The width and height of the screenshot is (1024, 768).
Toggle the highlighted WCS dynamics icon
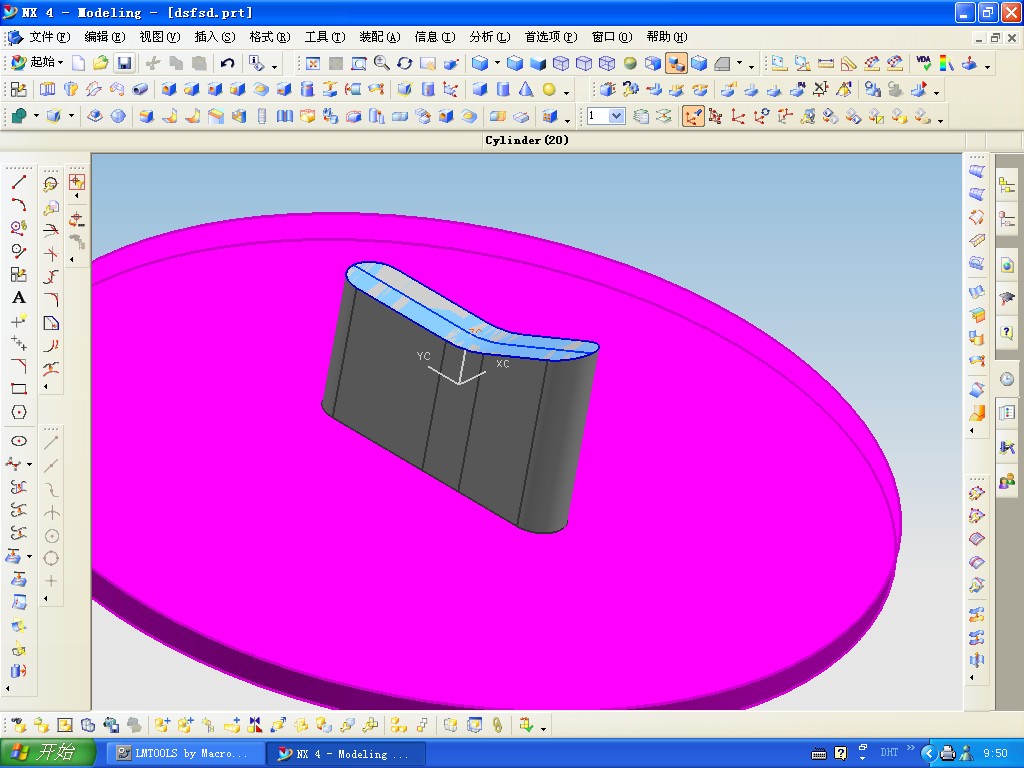click(x=693, y=116)
